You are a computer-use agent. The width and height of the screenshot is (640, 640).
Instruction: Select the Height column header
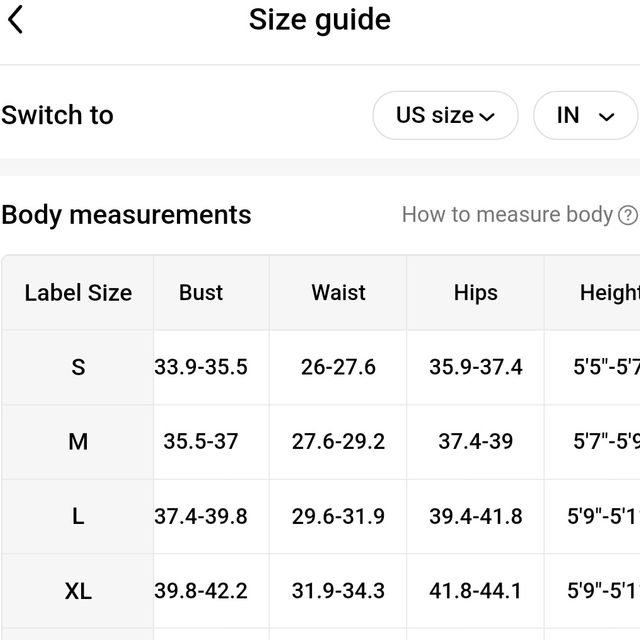coord(610,293)
